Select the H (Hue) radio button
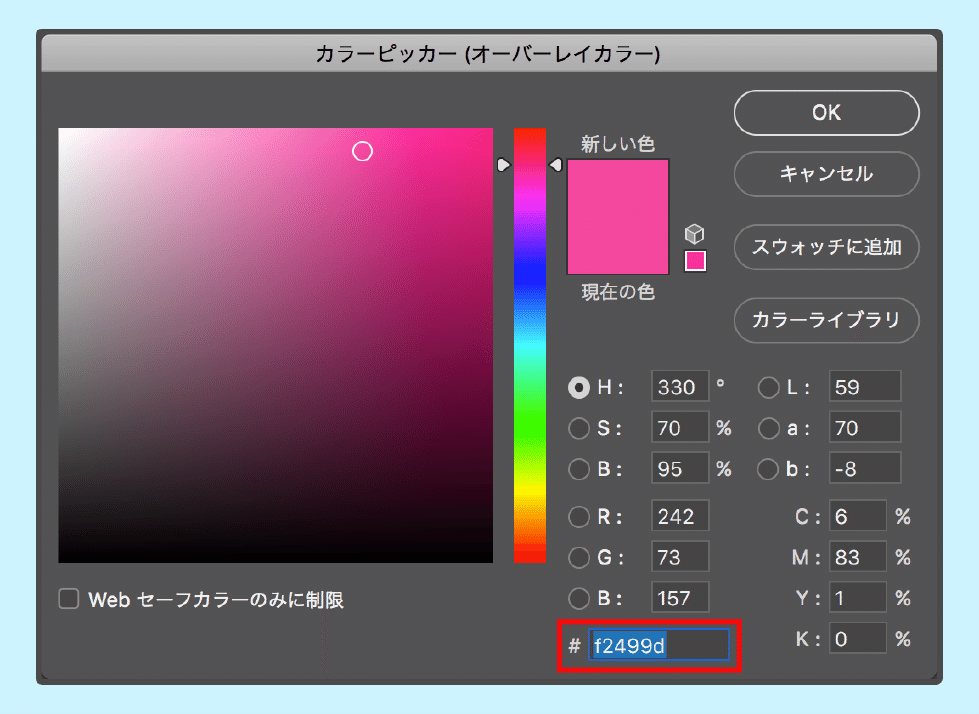Screen dimensions: 979x714 coord(579,388)
